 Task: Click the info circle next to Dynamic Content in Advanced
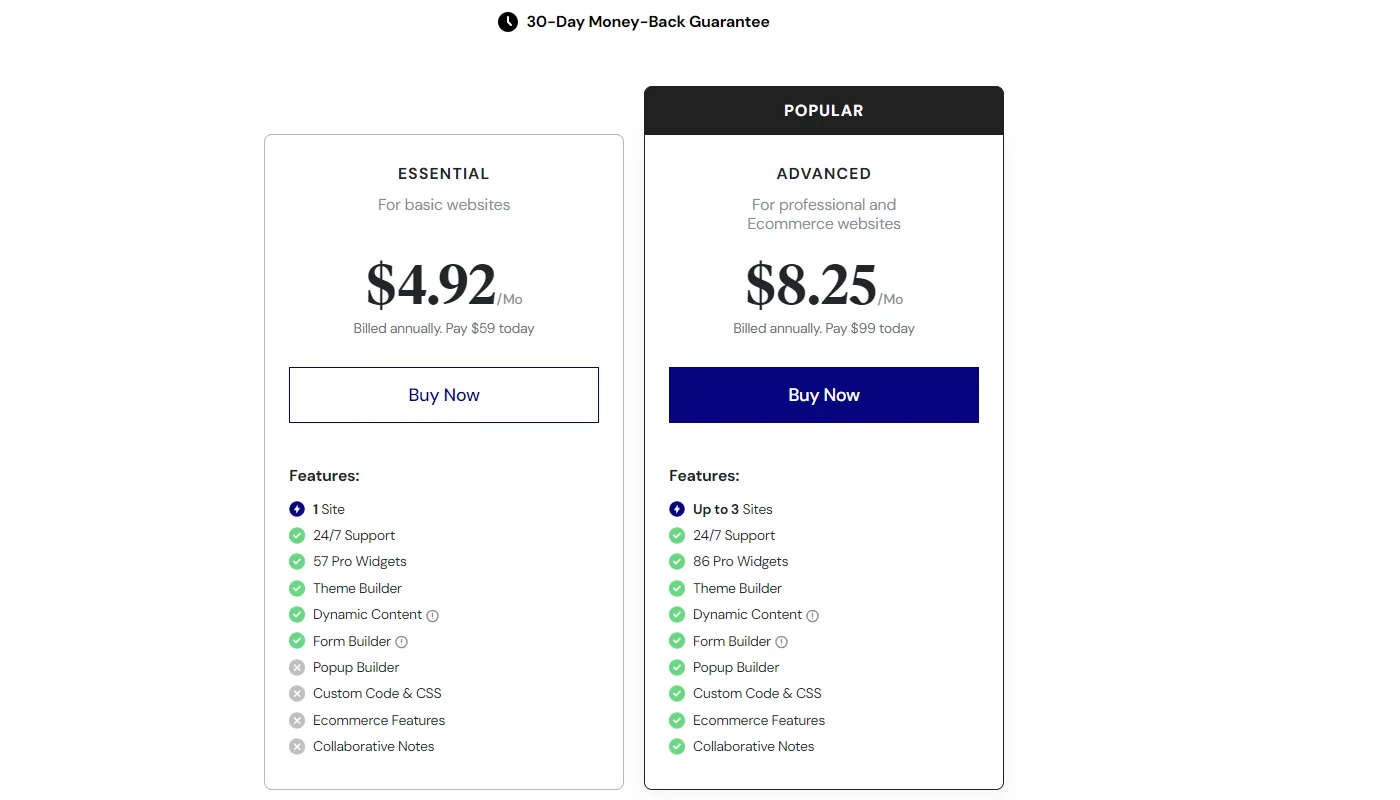pyautogui.click(x=814, y=615)
